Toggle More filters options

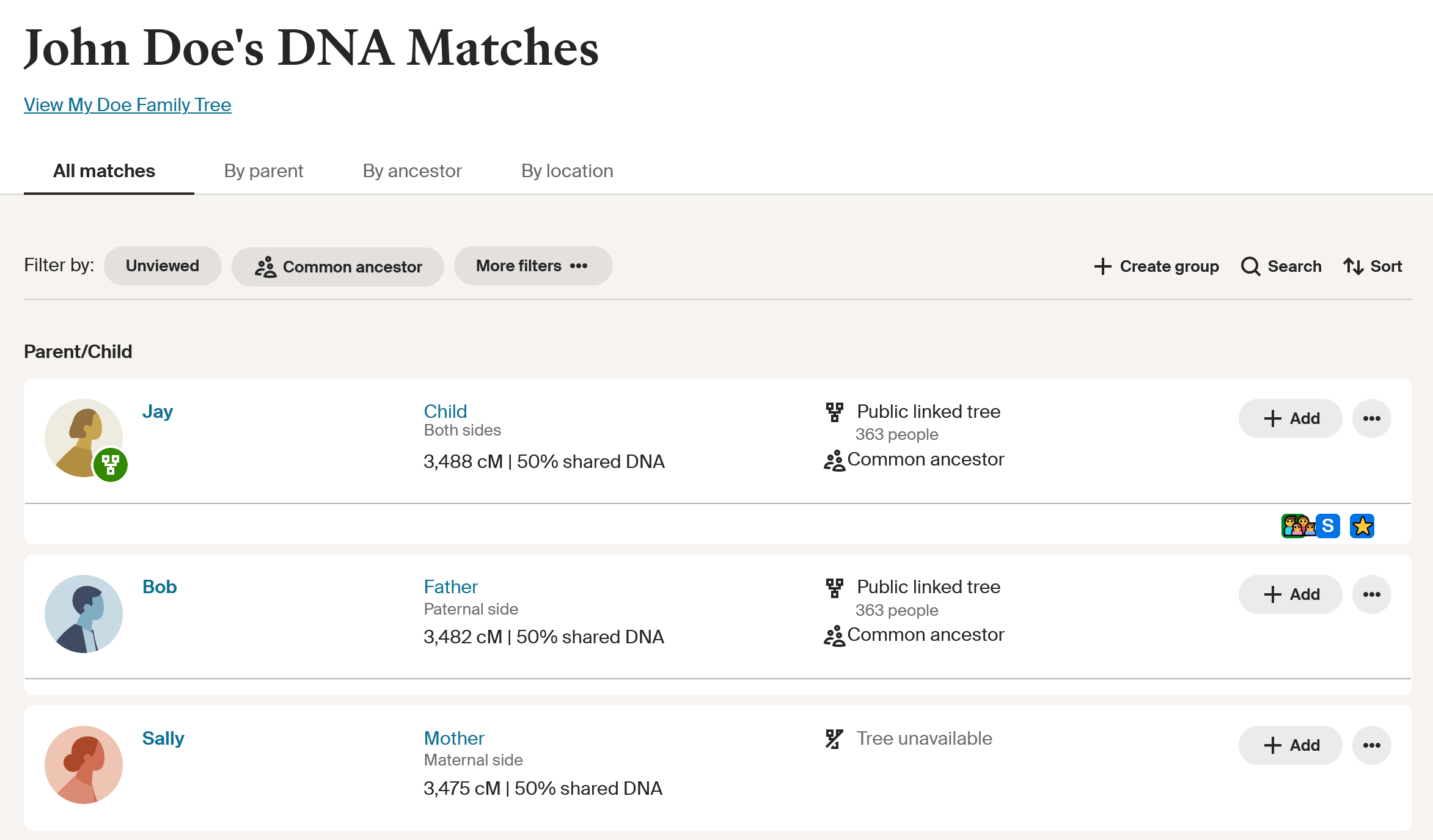533,266
